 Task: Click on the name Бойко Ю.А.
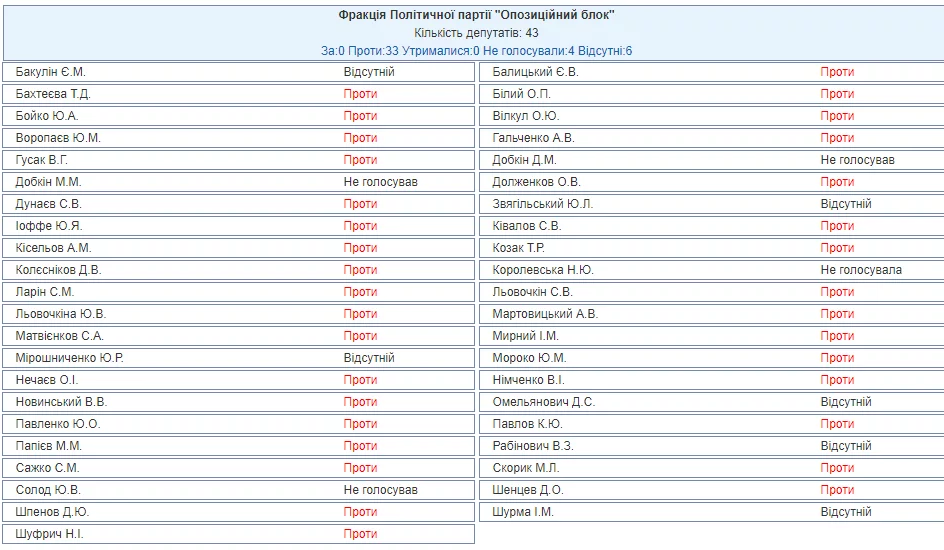[47, 116]
